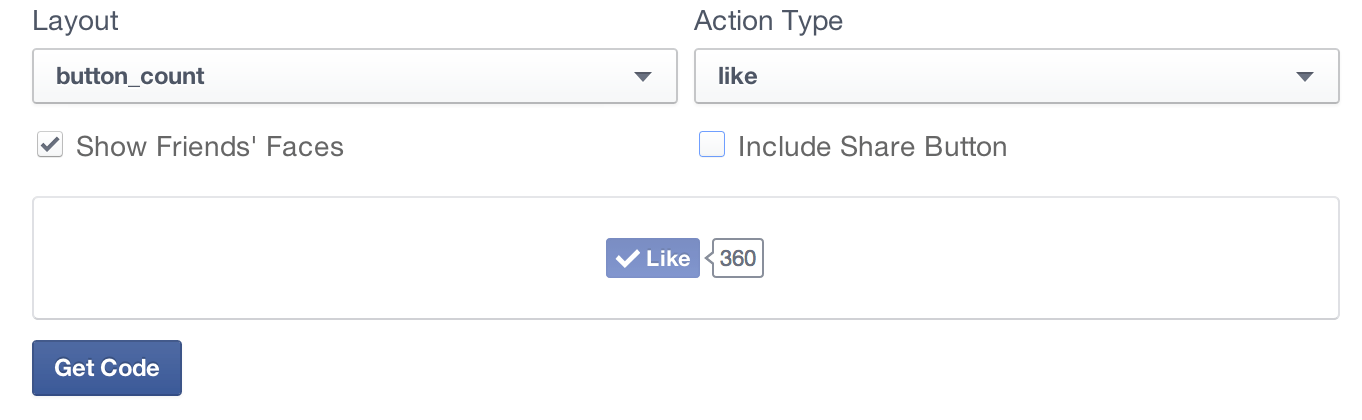Click the number 360 beside Like

(x=738, y=259)
